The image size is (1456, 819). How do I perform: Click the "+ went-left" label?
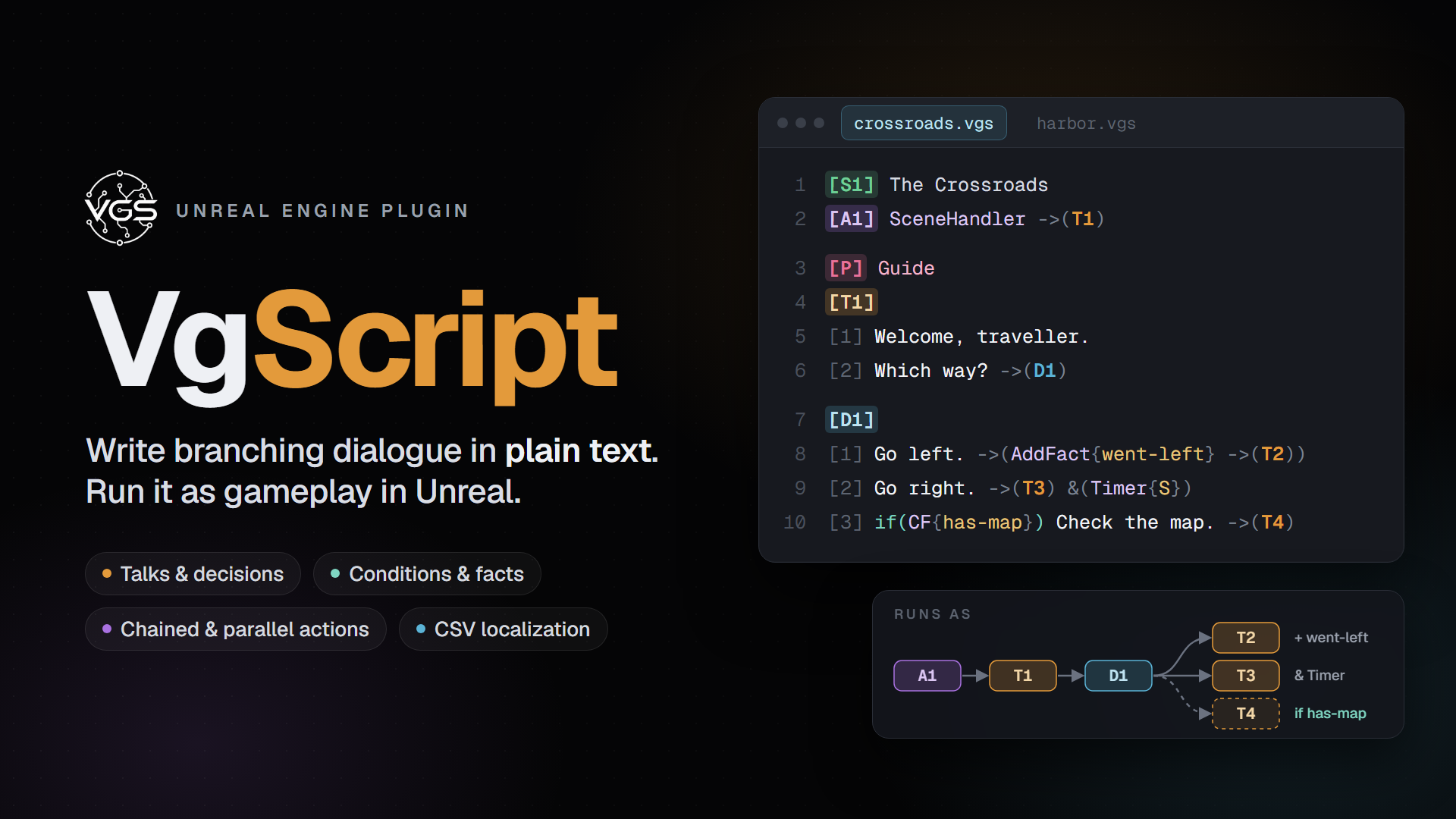coord(1331,637)
